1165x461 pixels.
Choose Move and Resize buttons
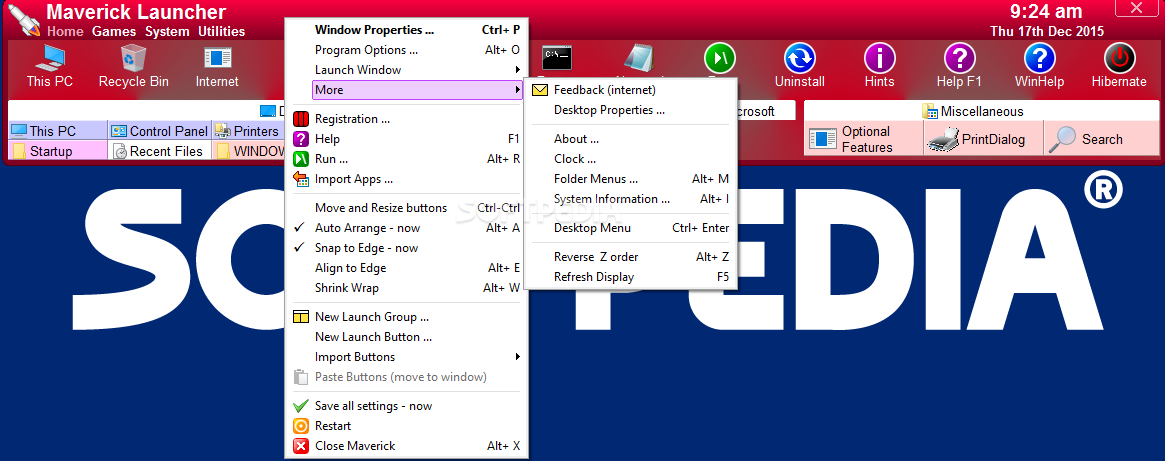tap(406, 208)
